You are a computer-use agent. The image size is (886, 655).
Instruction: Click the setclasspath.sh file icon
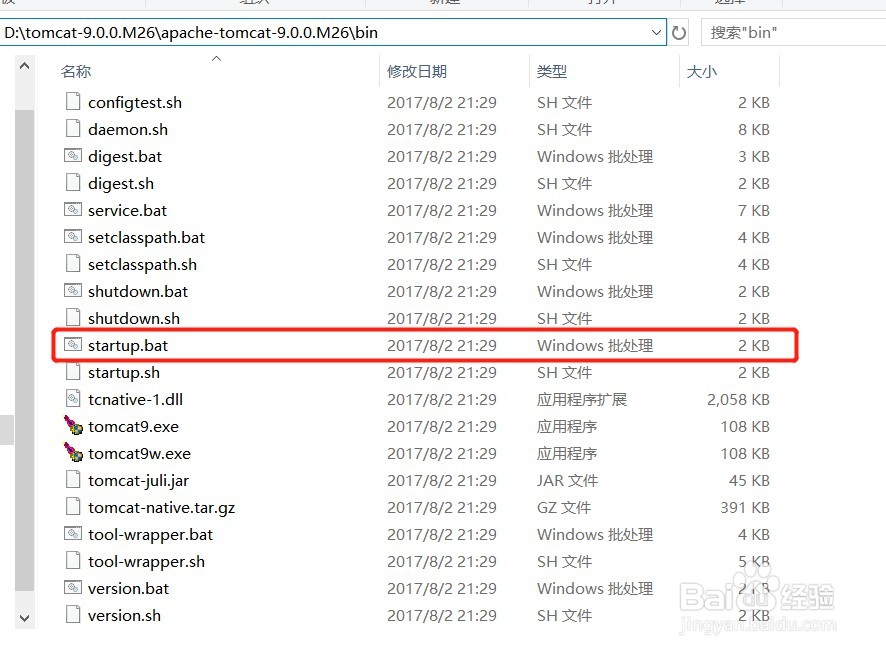(73, 264)
